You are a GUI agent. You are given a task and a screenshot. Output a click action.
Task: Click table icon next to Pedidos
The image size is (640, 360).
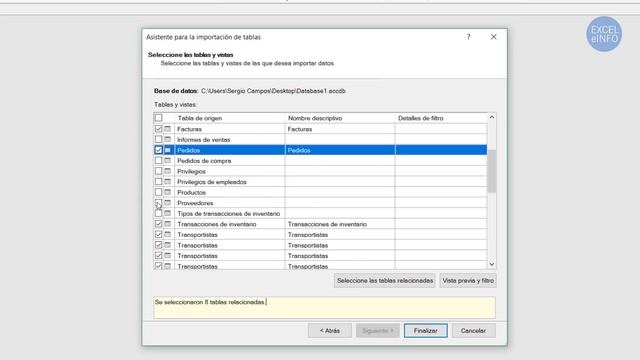point(168,150)
